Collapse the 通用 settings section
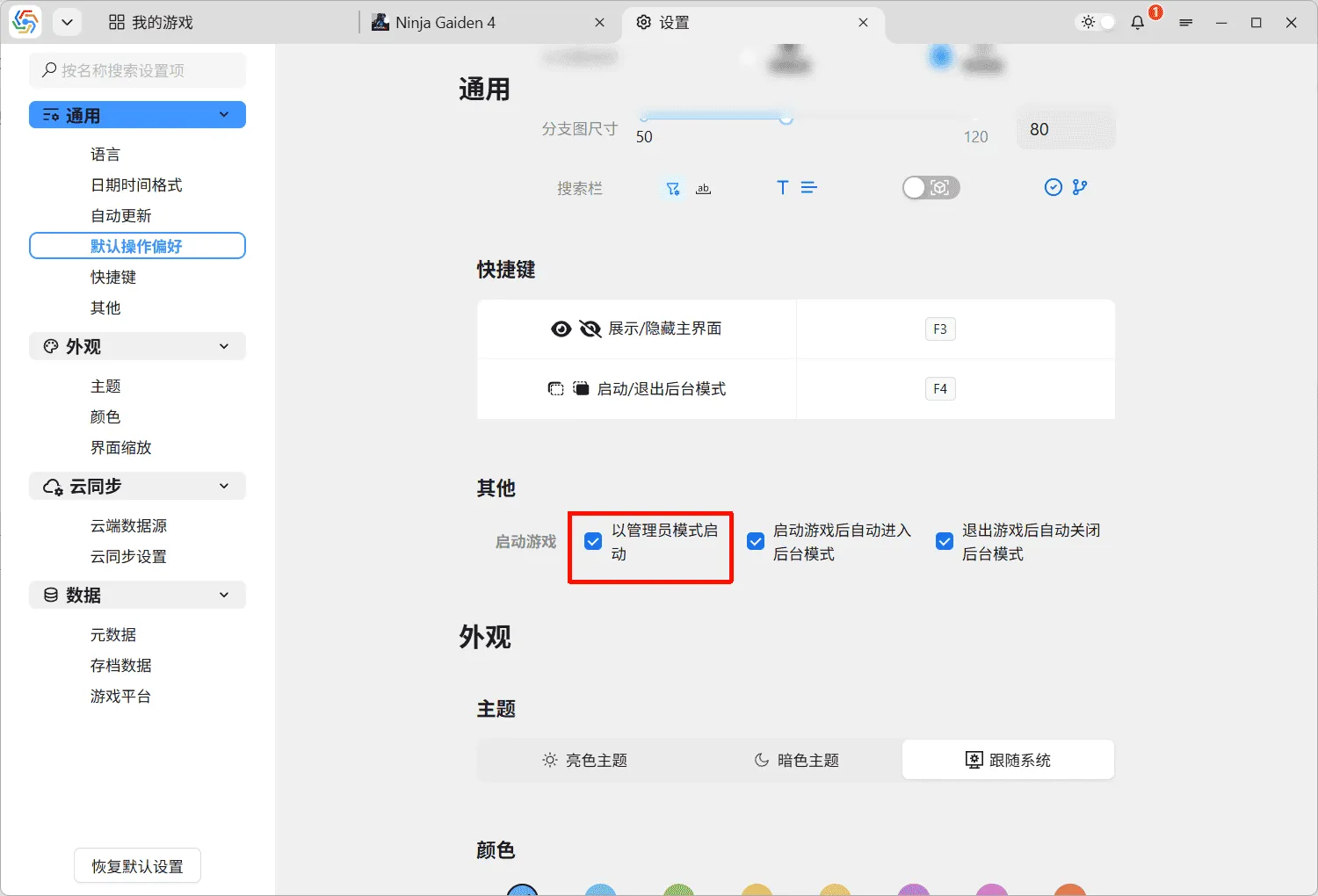 click(224, 114)
